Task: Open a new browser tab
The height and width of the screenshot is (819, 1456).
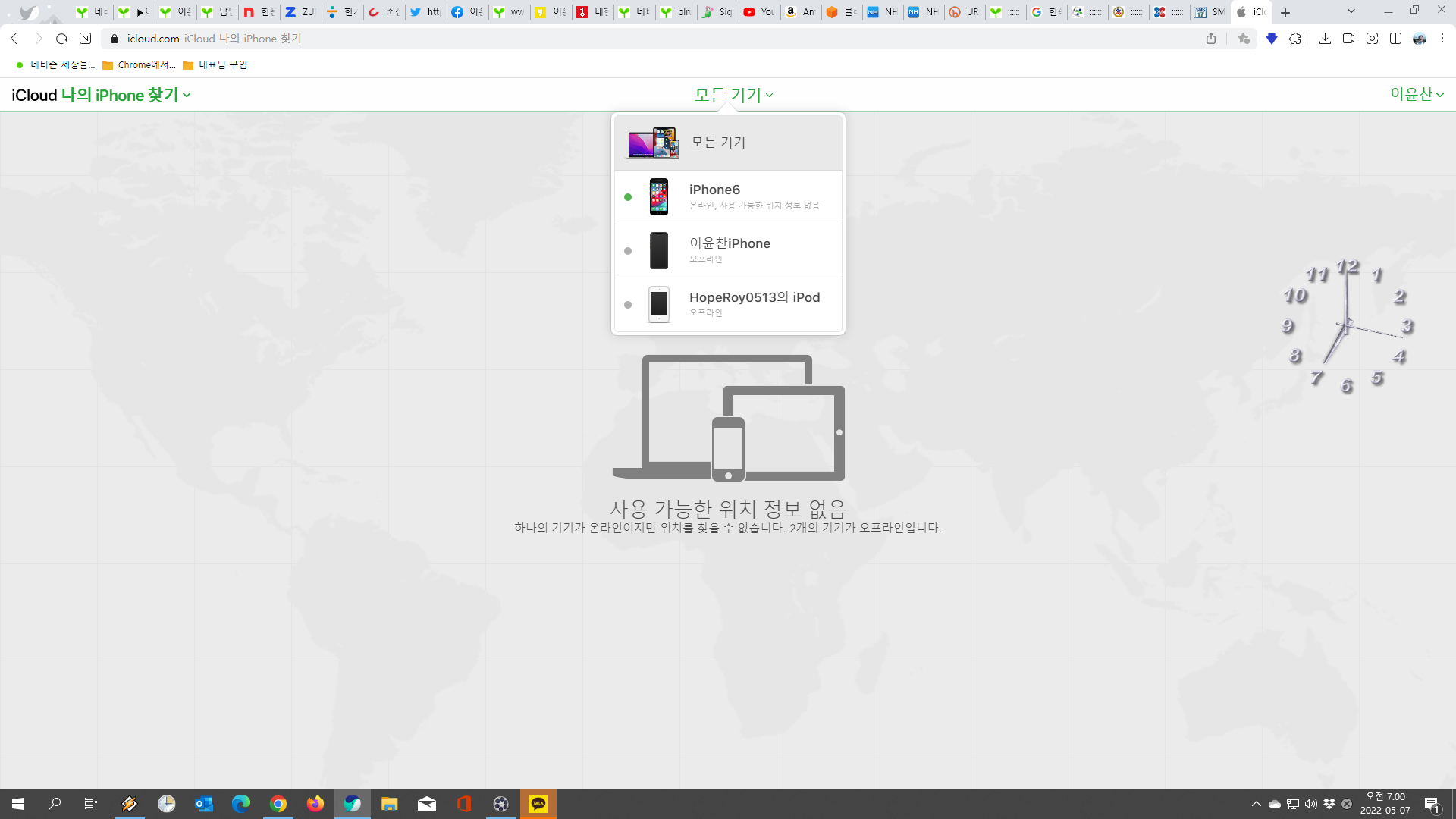Action: (x=1285, y=12)
